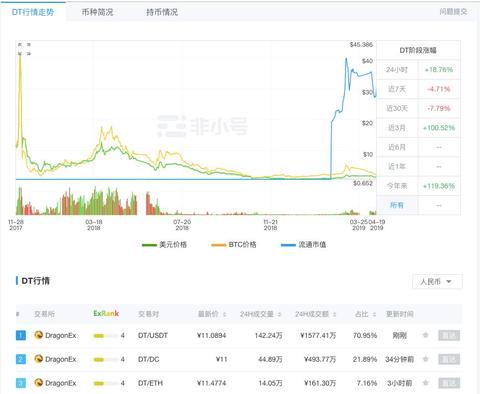Image resolution: width=480 pixels, height=394 pixels.
Task: Click the +18.76% 24-hour change value
Action: (439, 70)
